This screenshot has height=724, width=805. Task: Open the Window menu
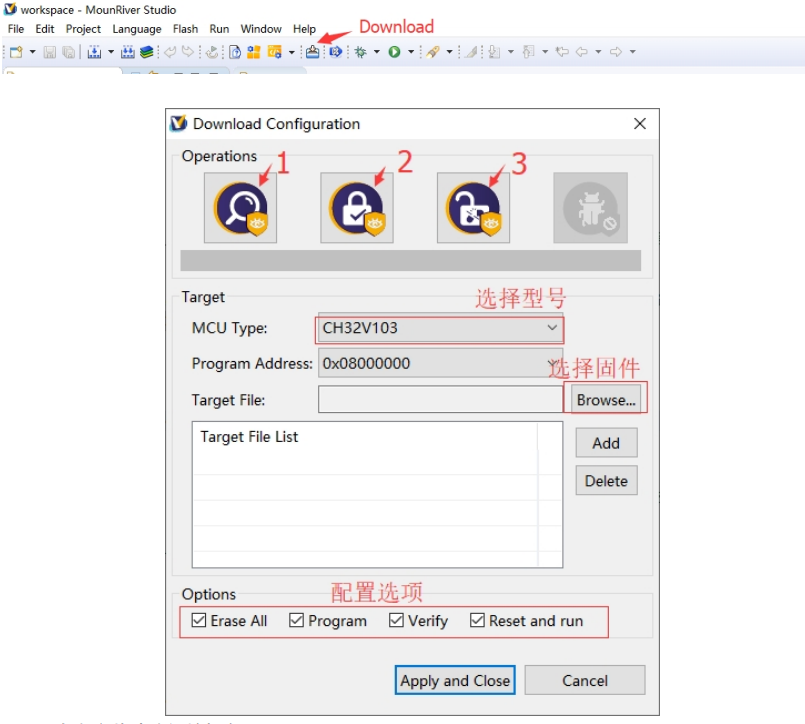pos(261,29)
